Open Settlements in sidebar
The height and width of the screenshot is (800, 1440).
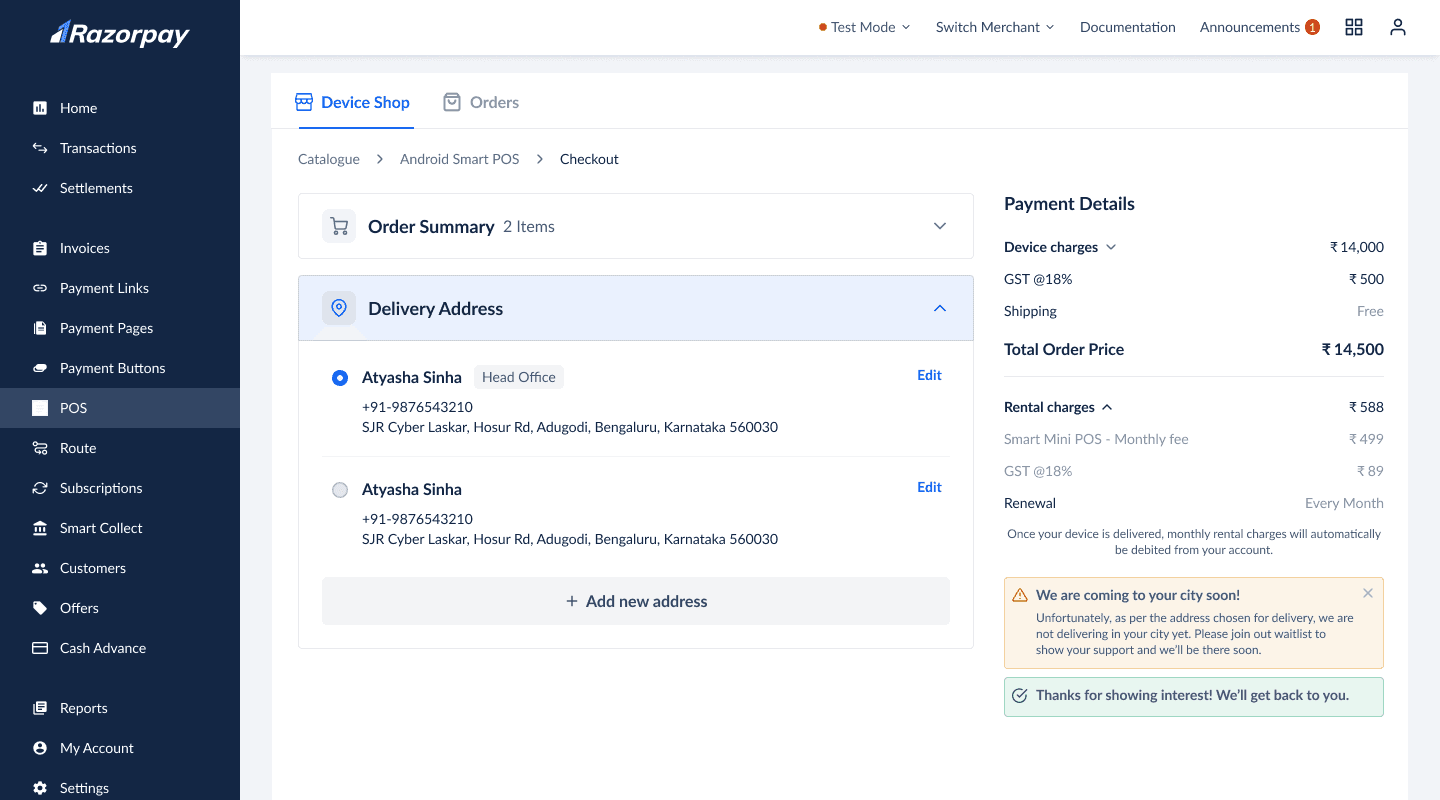point(120,188)
